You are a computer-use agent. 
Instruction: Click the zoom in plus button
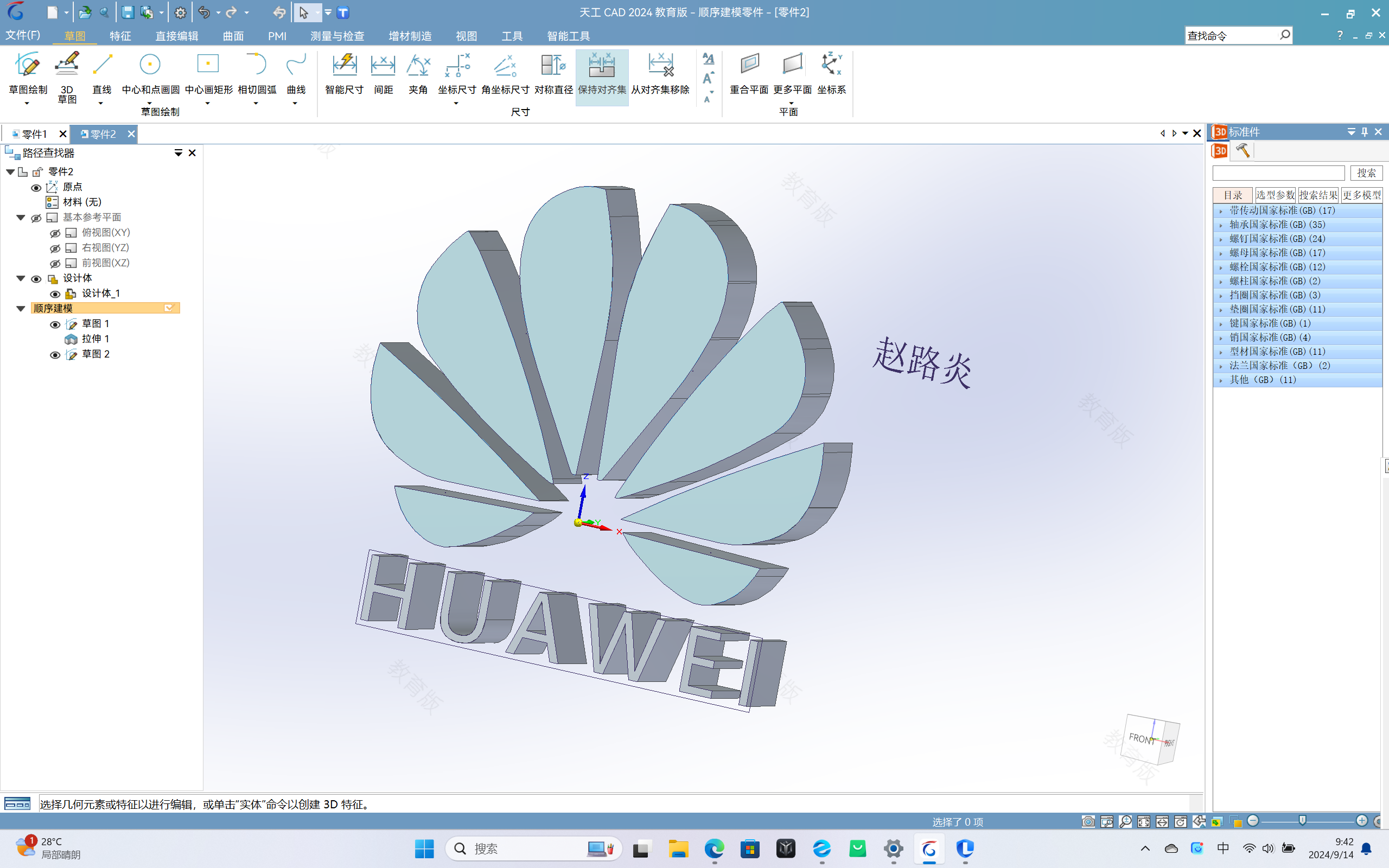(x=1361, y=821)
